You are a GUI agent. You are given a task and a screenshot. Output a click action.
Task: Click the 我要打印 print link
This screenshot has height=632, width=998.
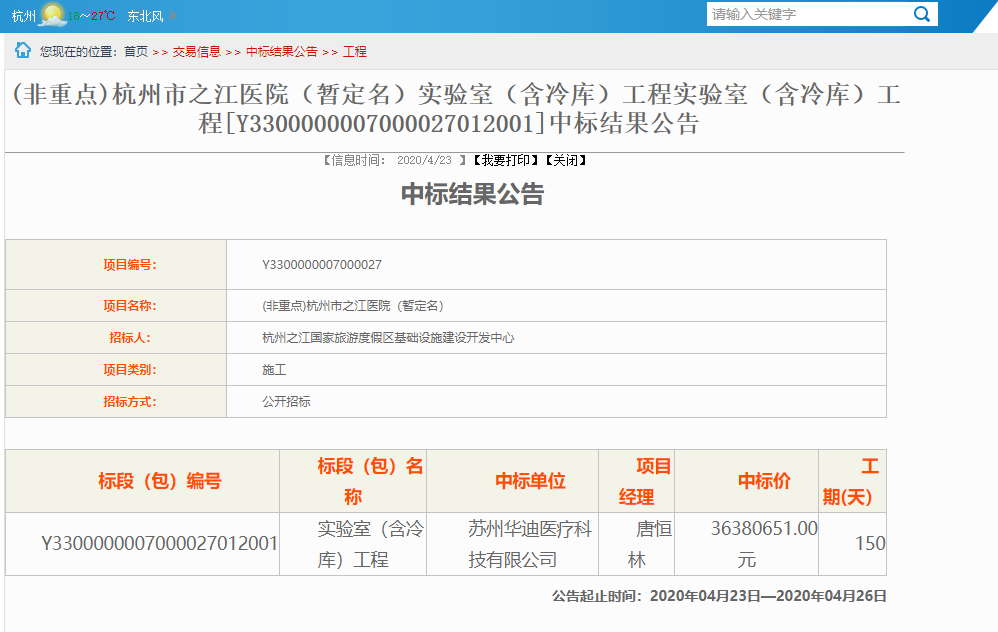point(505,160)
